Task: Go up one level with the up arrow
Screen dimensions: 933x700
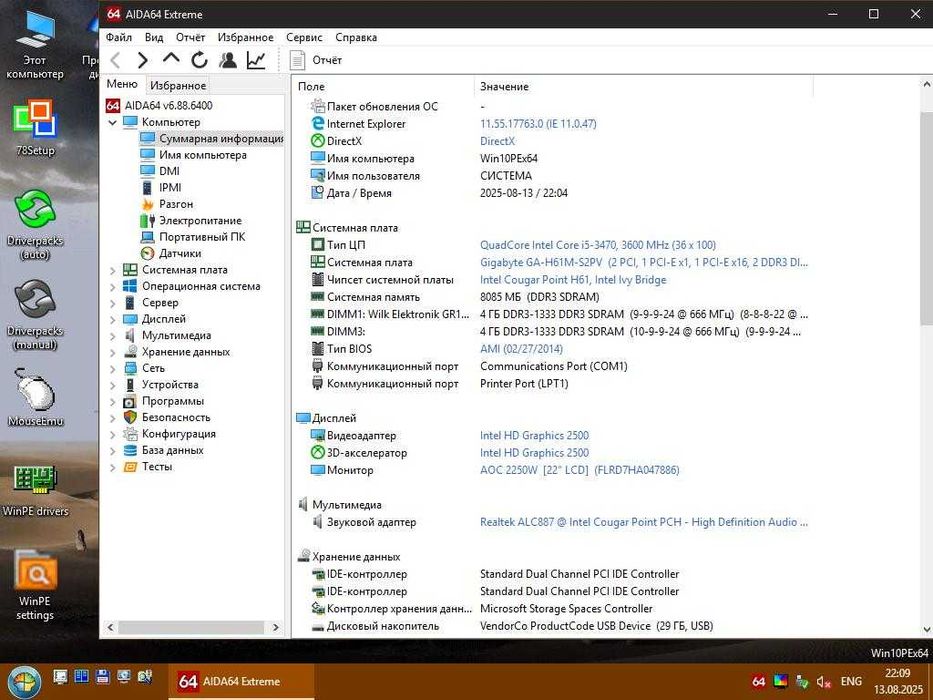Action: point(171,59)
